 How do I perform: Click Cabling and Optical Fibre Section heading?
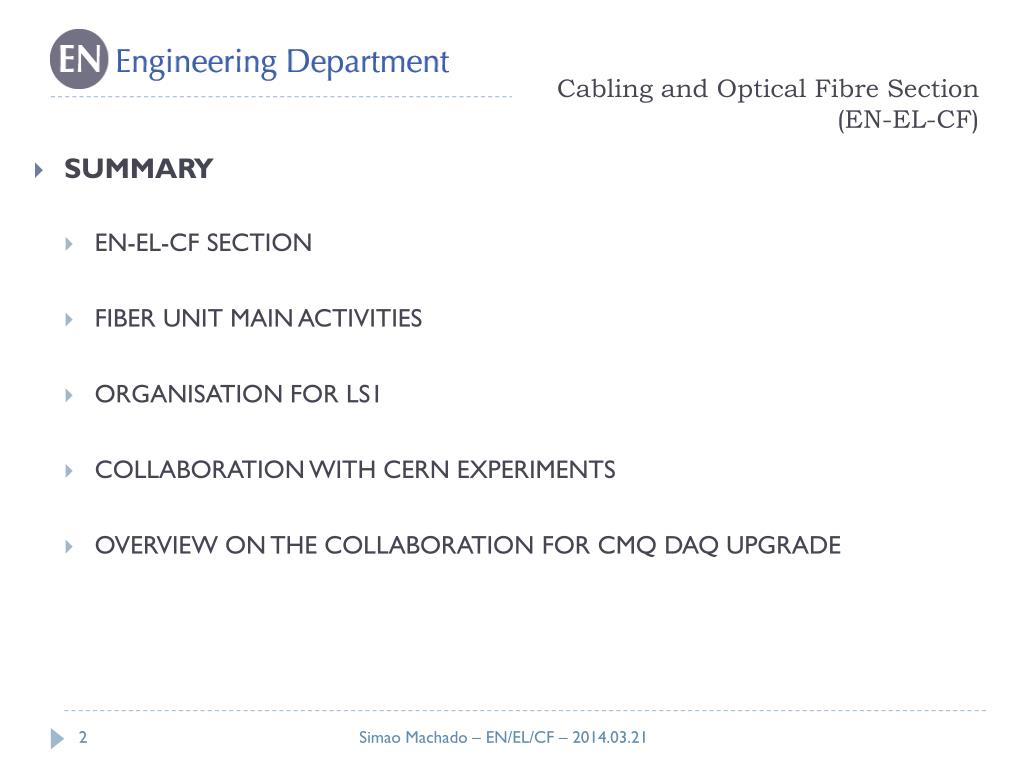click(767, 89)
